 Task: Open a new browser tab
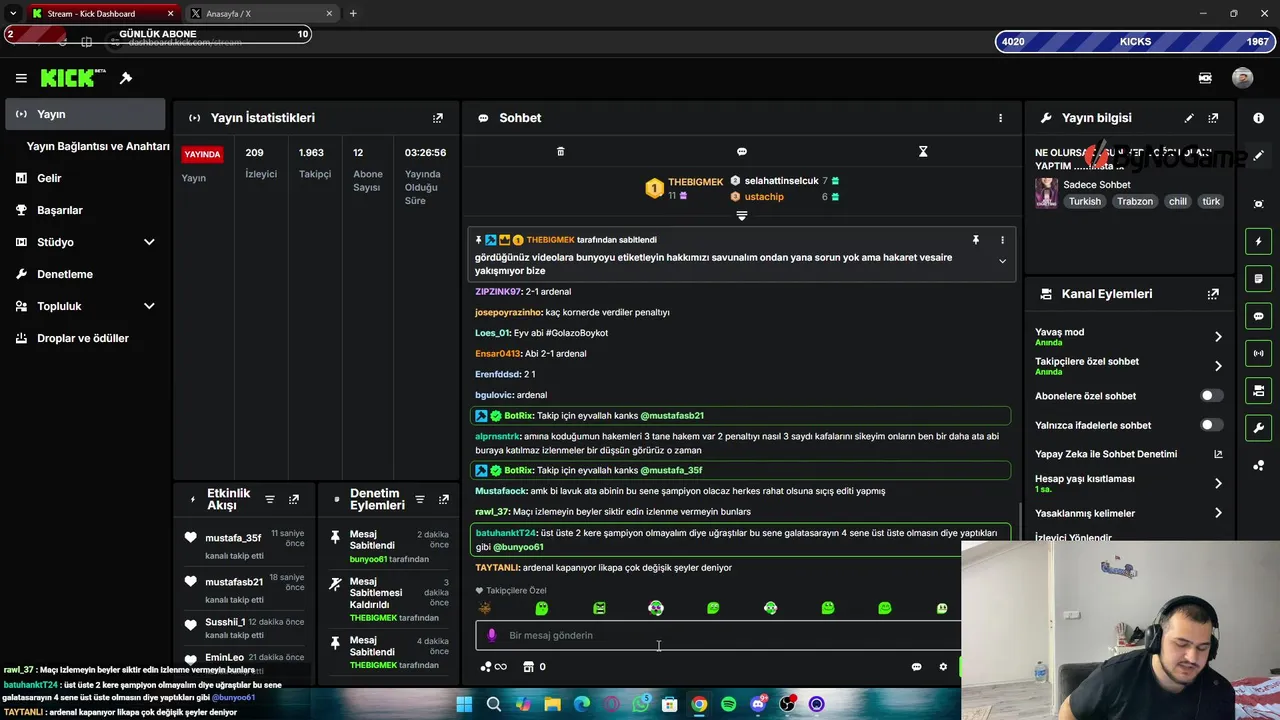(353, 14)
